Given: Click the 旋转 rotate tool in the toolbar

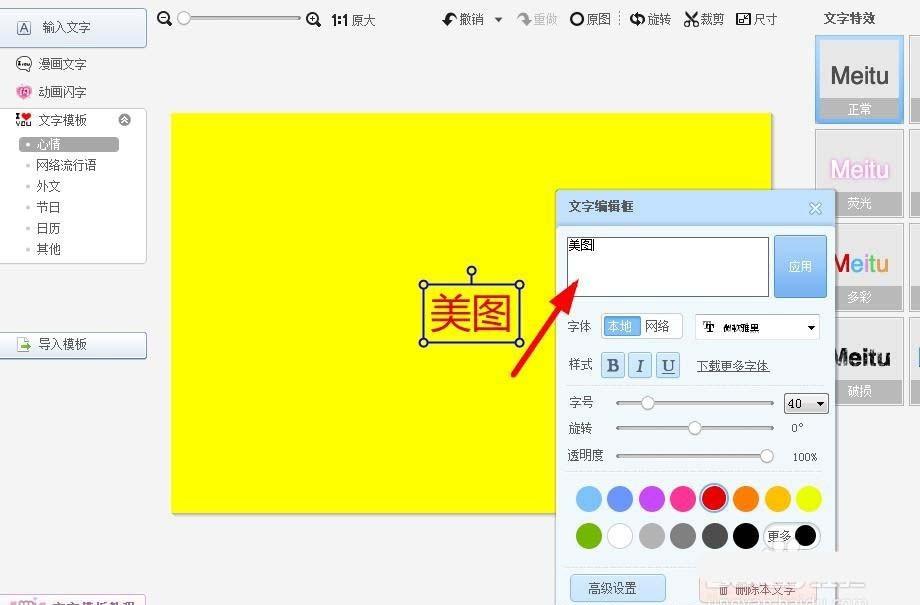Looking at the screenshot, I should pyautogui.click(x=650, y=19).
